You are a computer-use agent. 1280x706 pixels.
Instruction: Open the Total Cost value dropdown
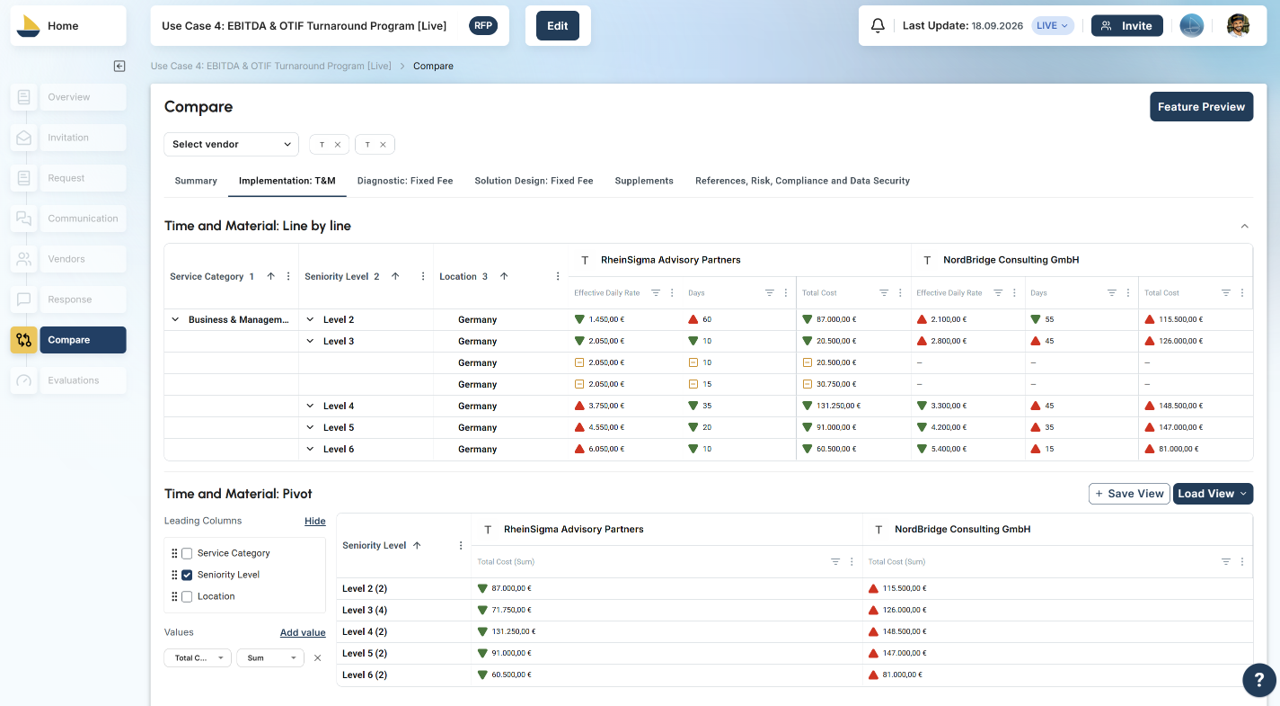[x=198, y=658]
